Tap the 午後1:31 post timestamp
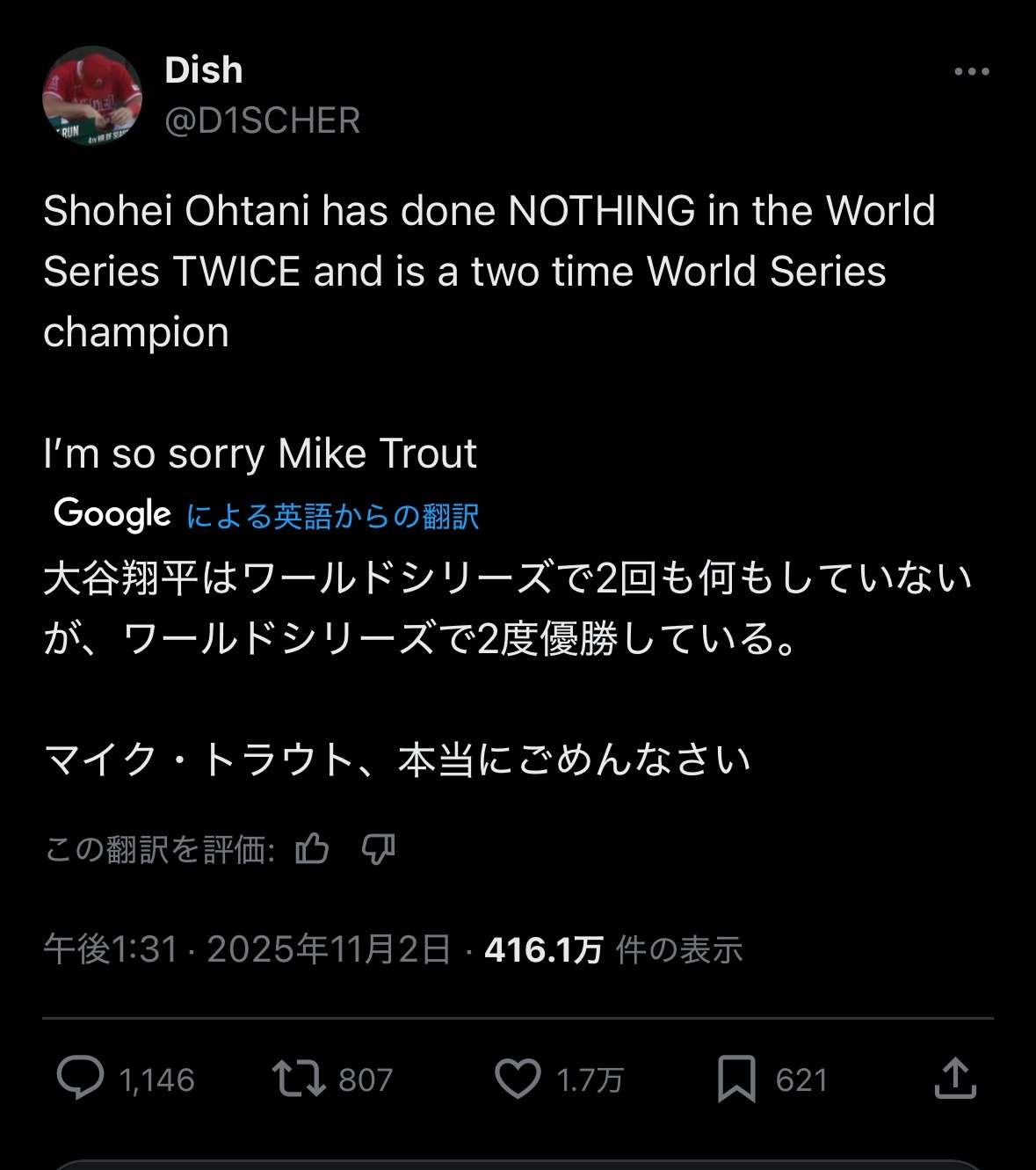 pos(111,949)
